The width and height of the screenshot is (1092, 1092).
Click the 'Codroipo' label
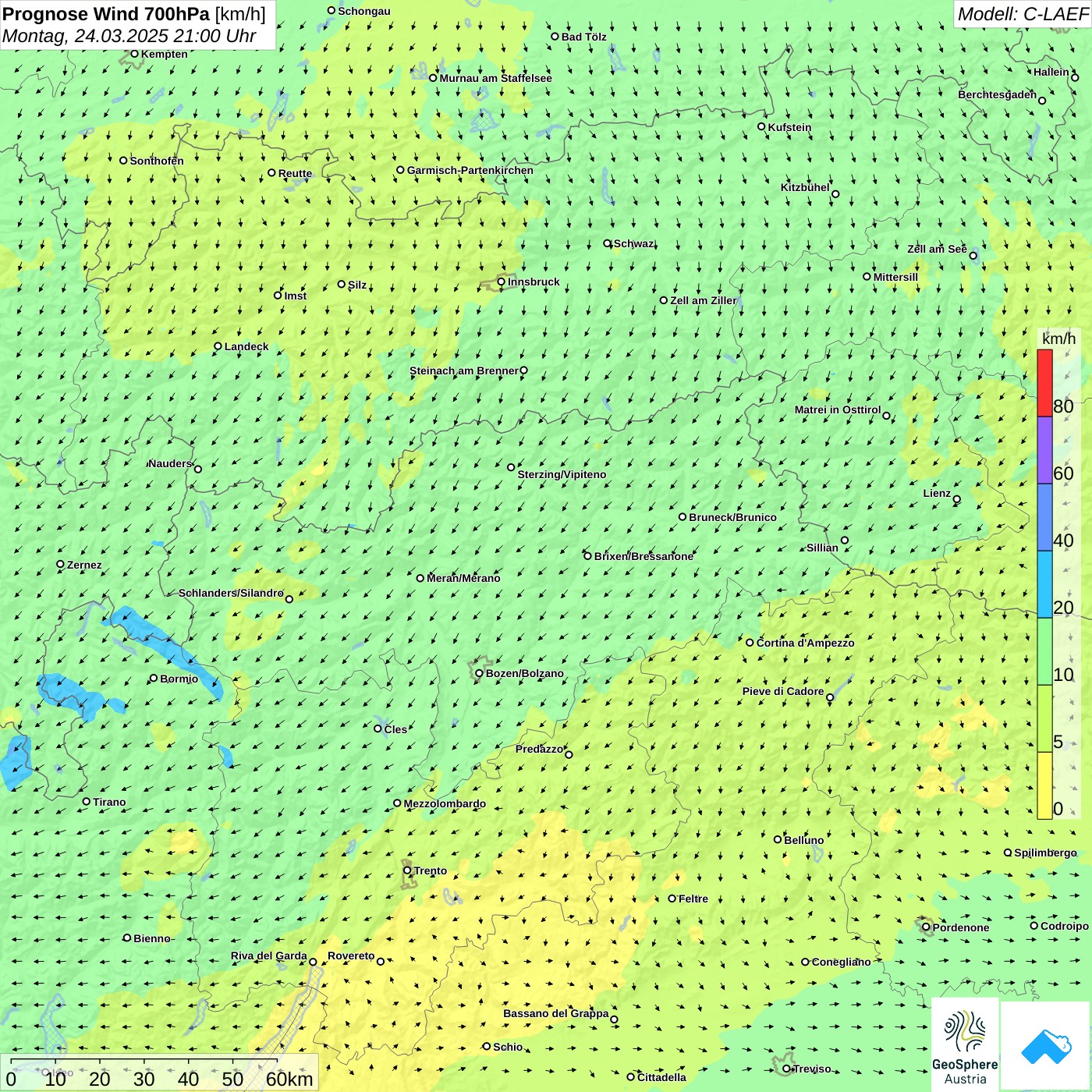(1064, 926)
